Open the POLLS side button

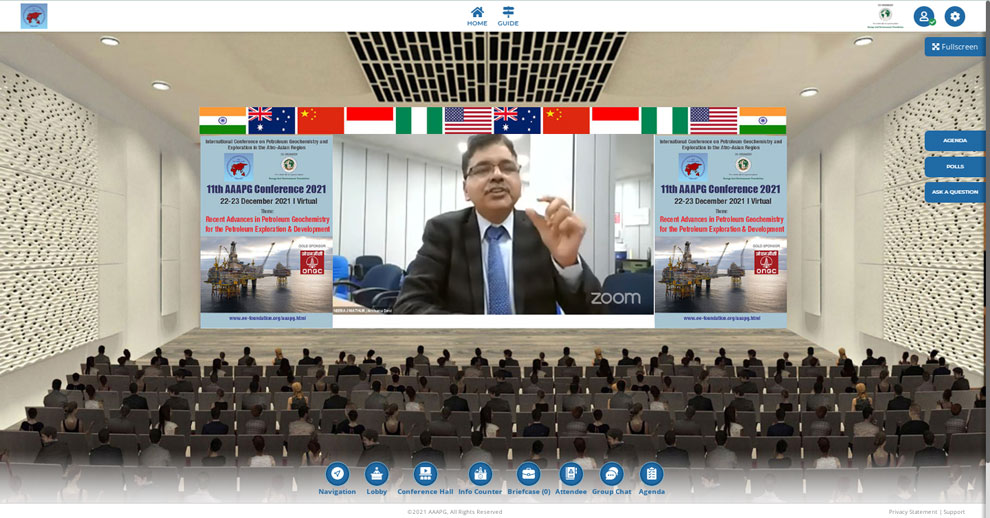pyautogui.click(x=955, y=166)
